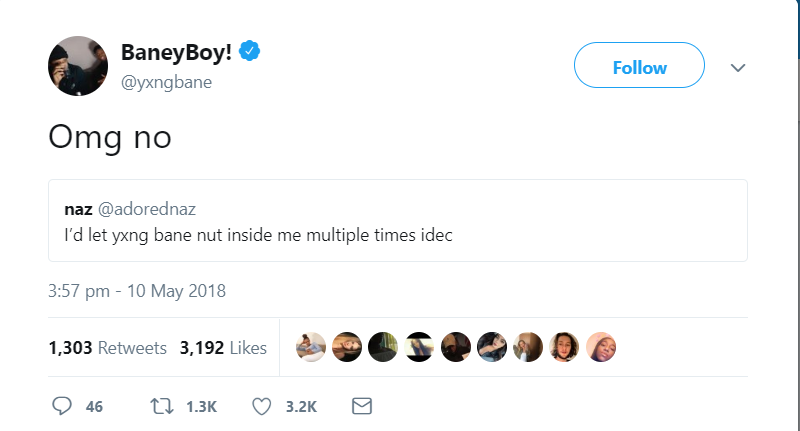The width and height of the screenshot is (800, 431).
Task: Click the 46 replies count
Action: (x=95, y=406)
